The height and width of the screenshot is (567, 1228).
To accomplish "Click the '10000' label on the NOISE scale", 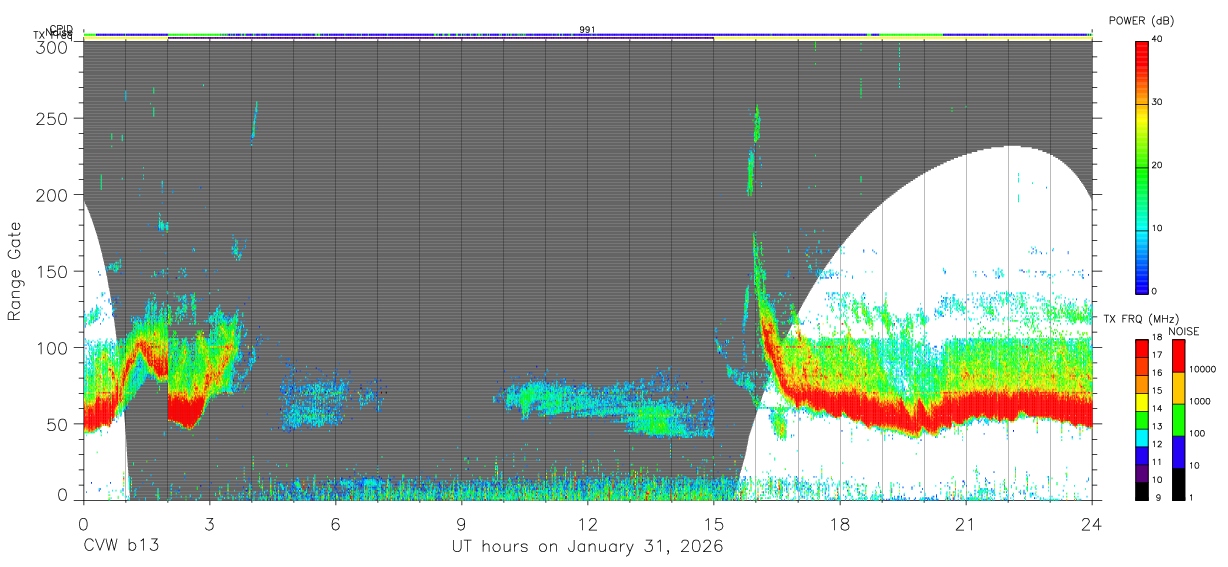I will 1203,370.
